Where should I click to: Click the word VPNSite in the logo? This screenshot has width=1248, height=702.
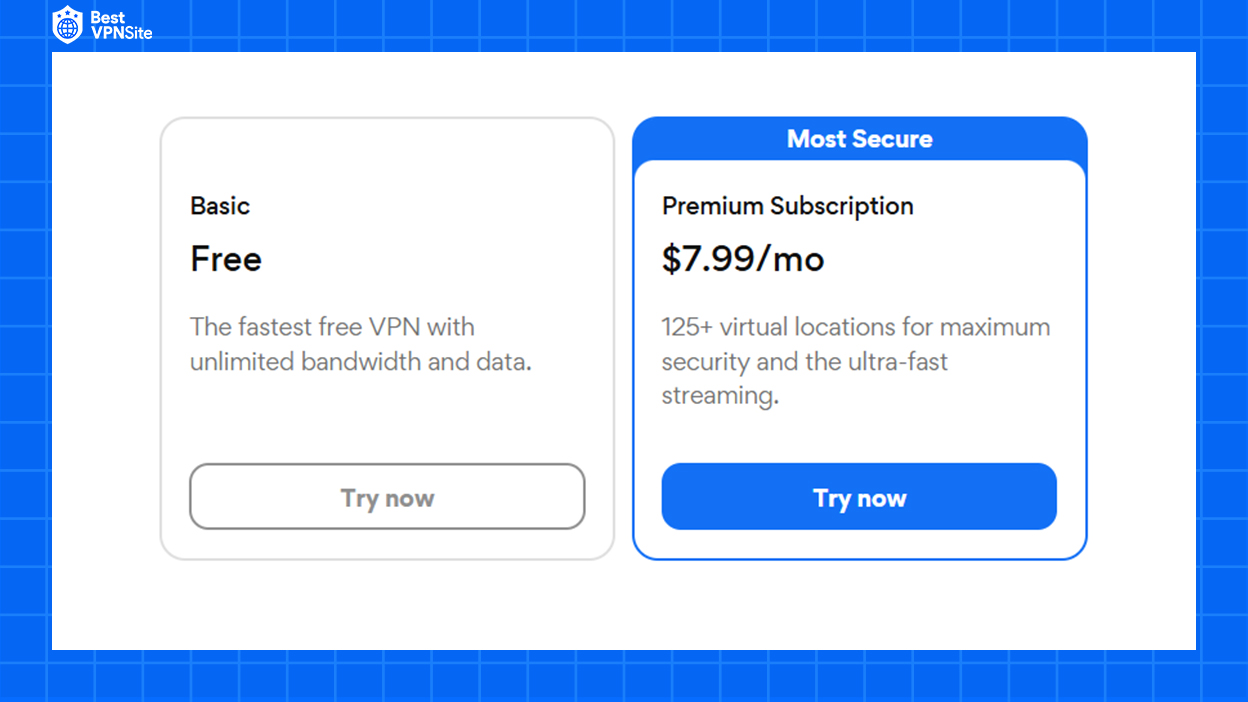pos(121,33)
